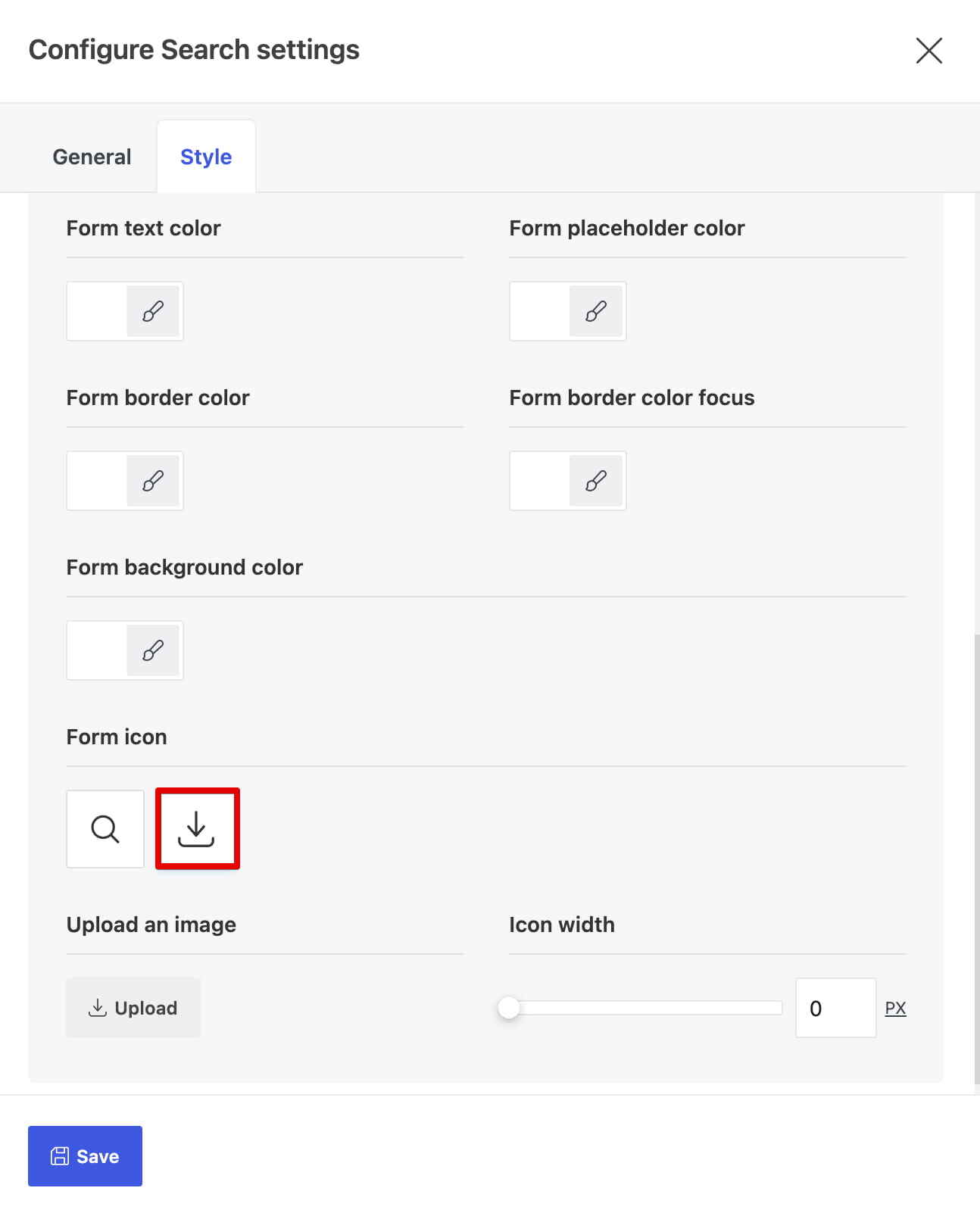Focus the Icon width number field
The image size is (980, 1216).
tap(835, 1008)
